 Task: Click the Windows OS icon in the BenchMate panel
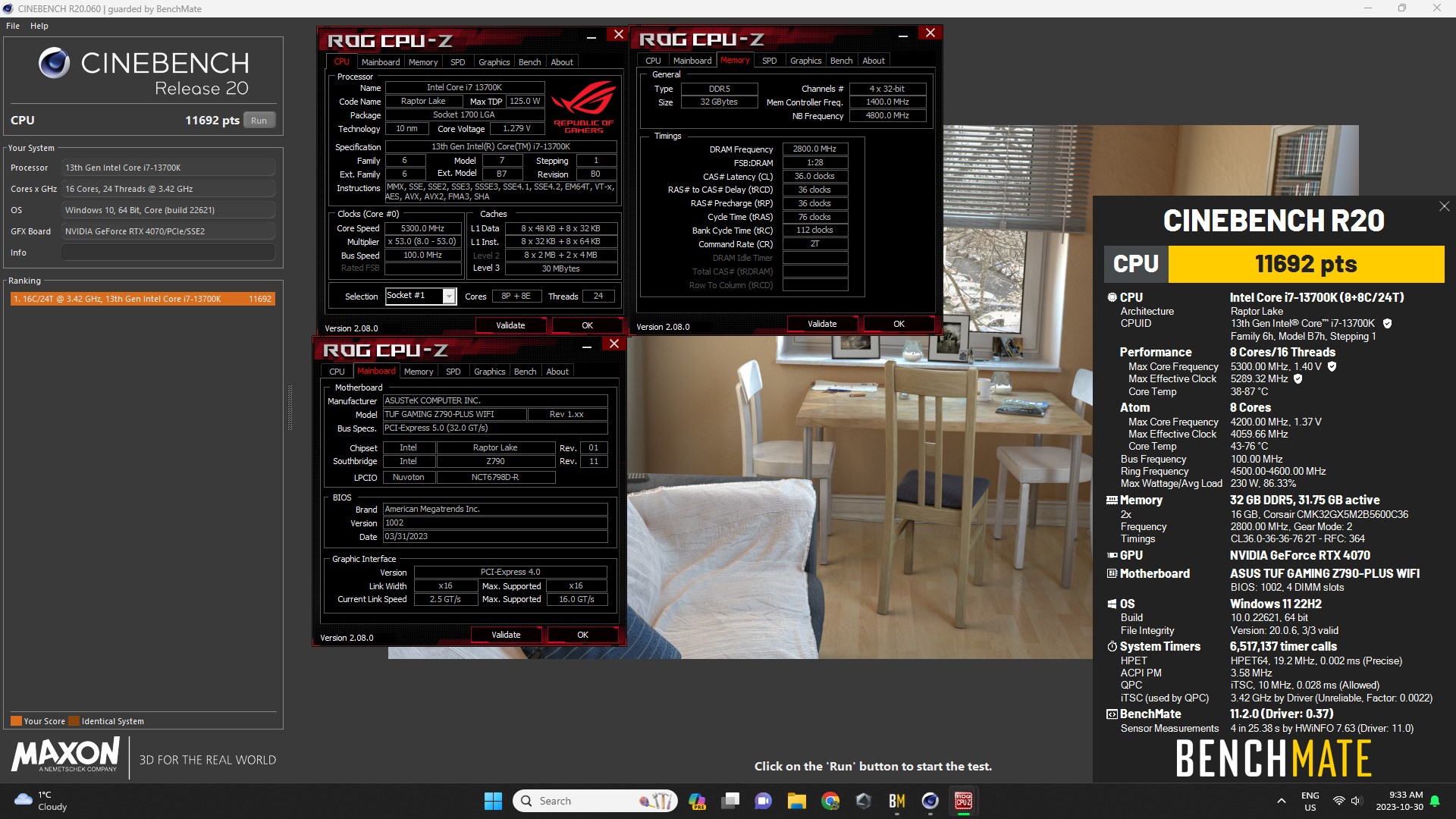pos(1112,604)
